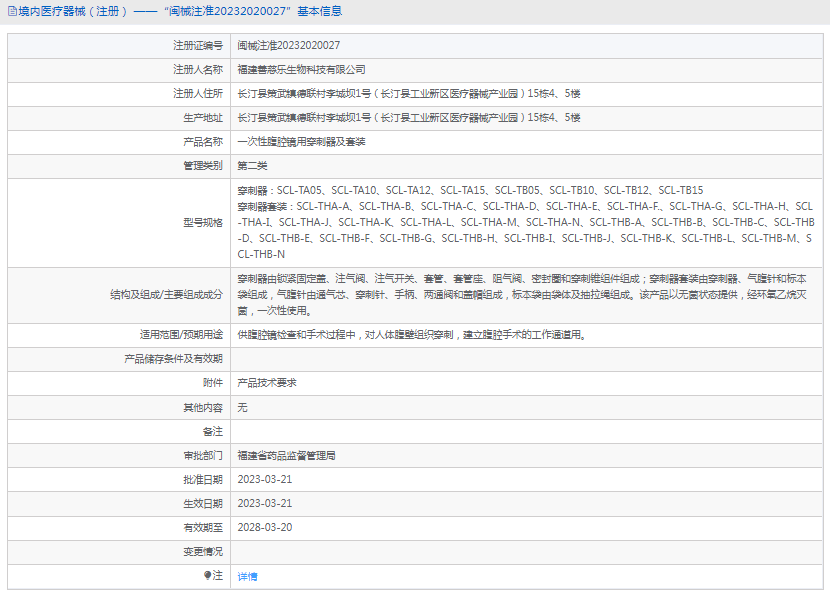The width and height of the screenshot is (830, 594).
Task: Click the model line starting with 穿刺器套装：SCL-THA-A
Action: [525, 206]
